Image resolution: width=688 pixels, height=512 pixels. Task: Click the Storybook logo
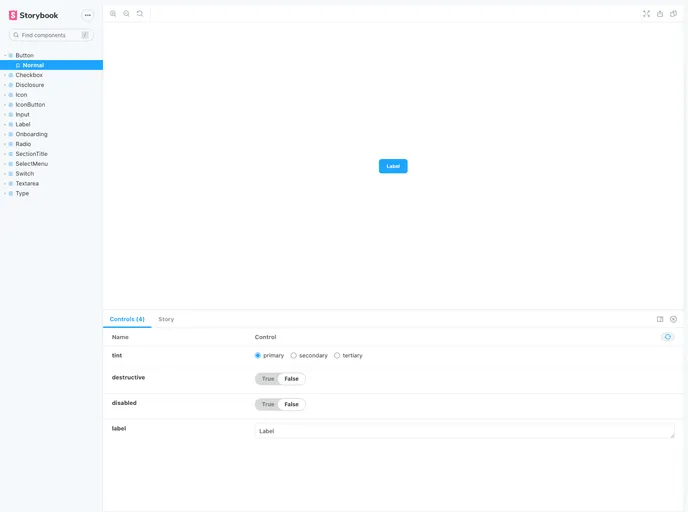tap(33, 15)
